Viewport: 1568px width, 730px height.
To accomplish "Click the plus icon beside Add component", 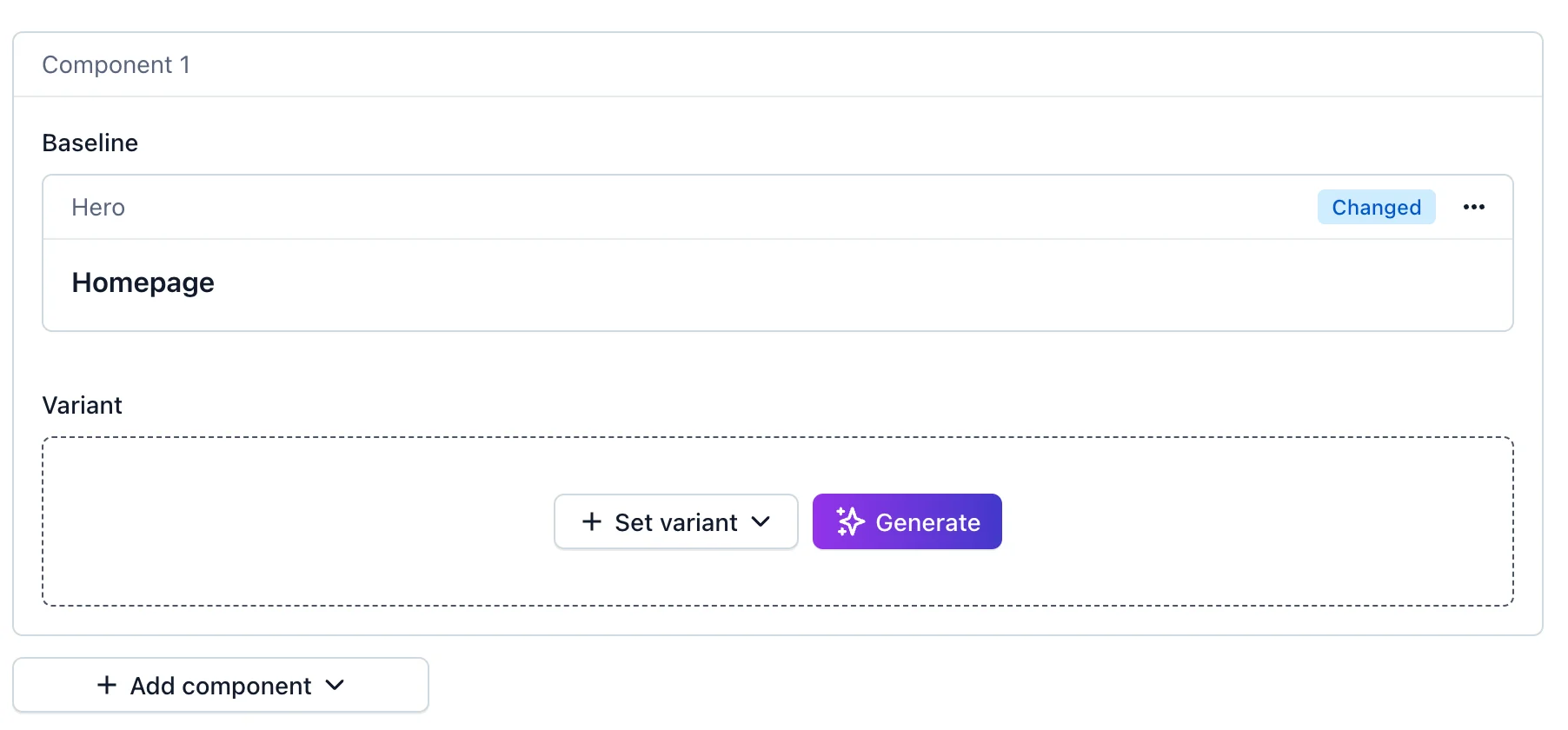I will [x=107, y=685].
